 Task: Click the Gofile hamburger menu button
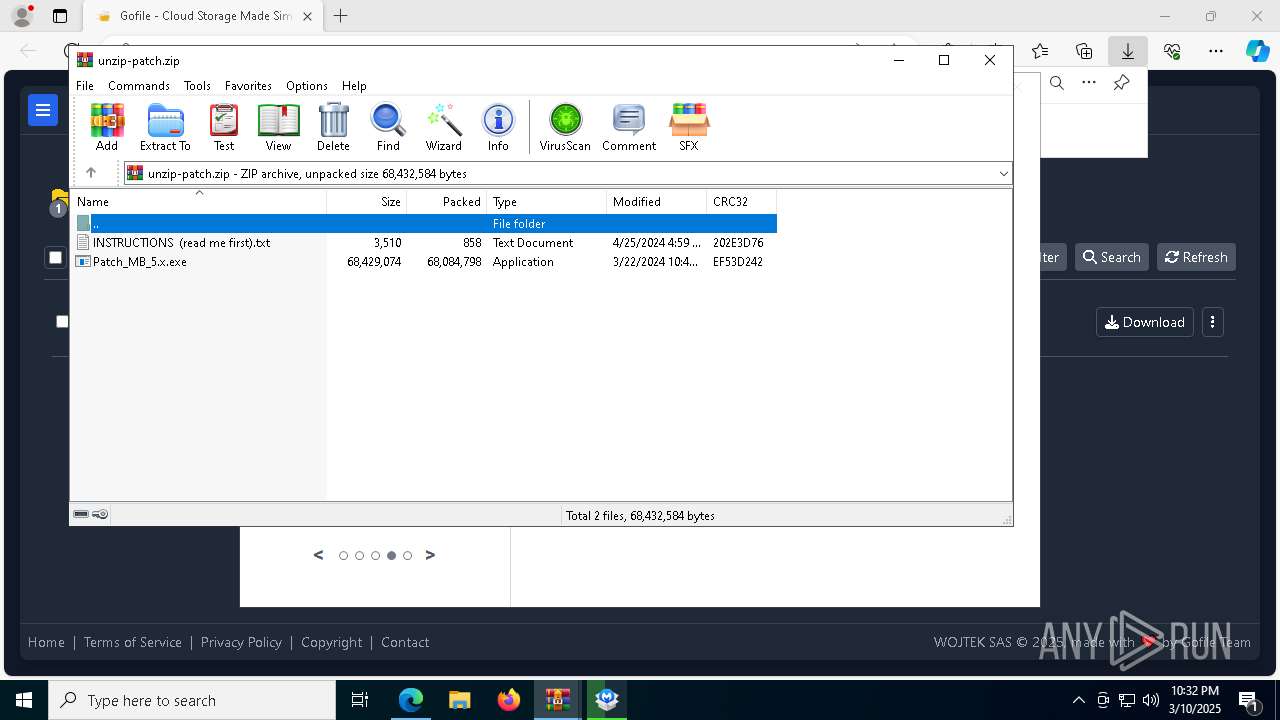pyautogui.click(x=43, y=110)
